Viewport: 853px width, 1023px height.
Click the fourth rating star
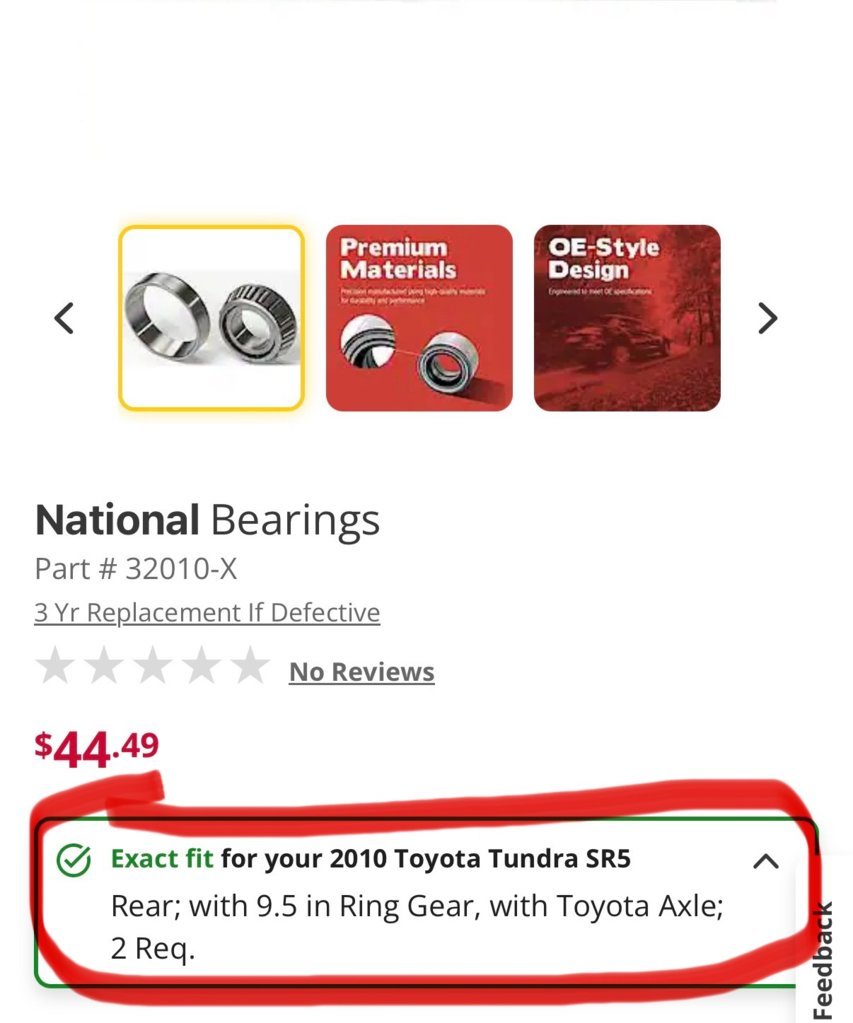[202, 665]
